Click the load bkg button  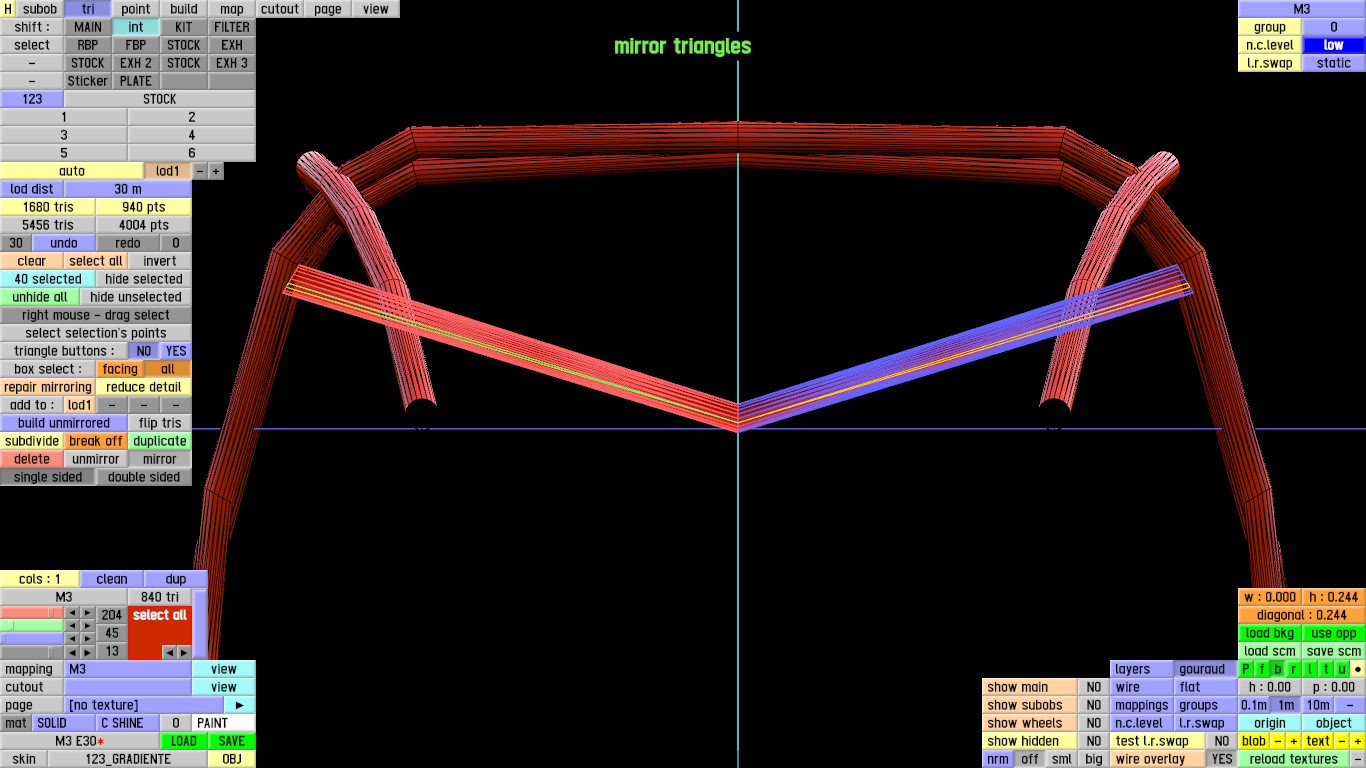pos(1270,633)
